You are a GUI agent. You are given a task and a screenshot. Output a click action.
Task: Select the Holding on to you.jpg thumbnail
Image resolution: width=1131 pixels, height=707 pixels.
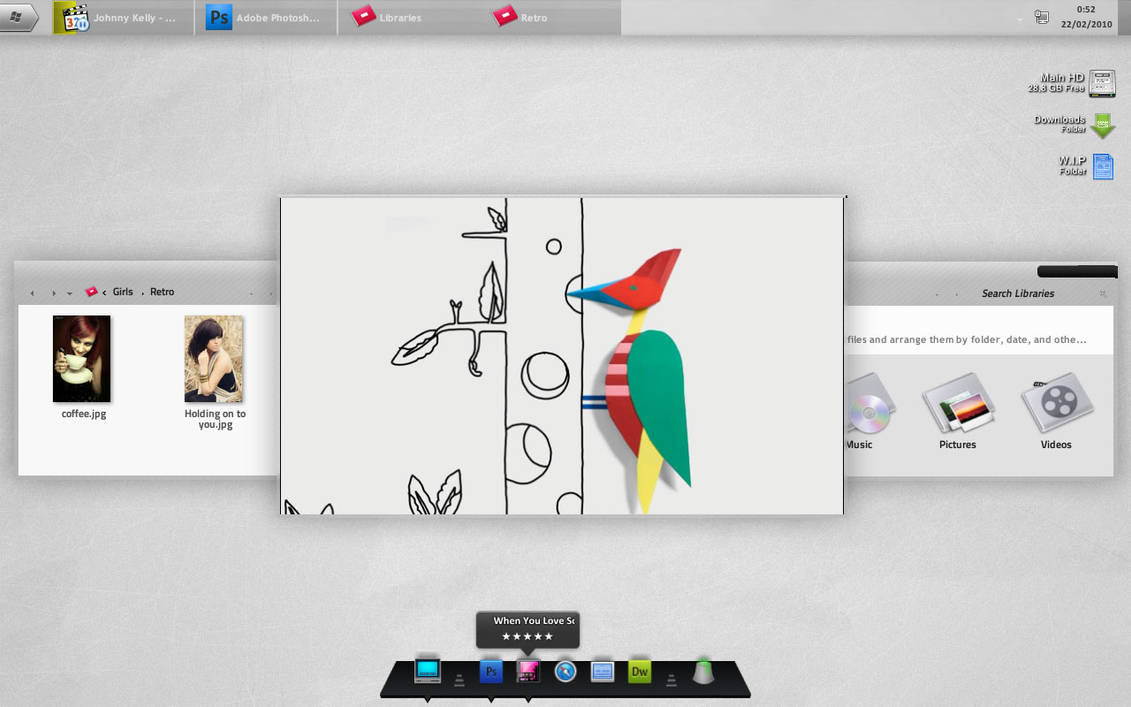[x=214, y=359]
